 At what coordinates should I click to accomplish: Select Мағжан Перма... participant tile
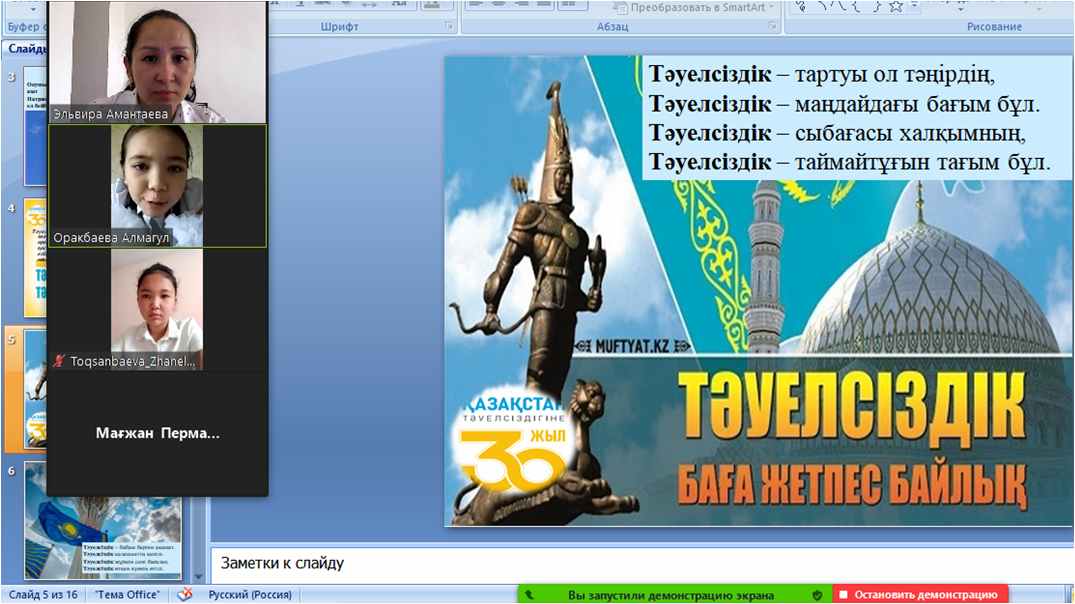click(157, 433)
